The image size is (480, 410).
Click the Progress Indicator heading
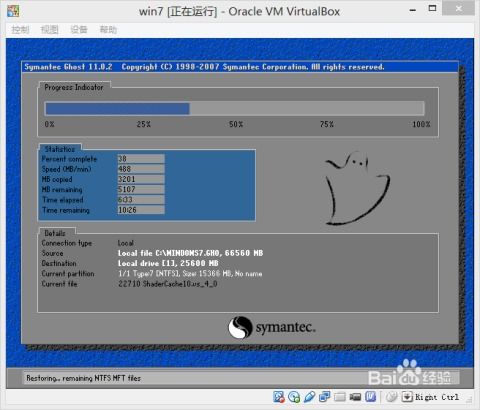[x=74, y=87]
